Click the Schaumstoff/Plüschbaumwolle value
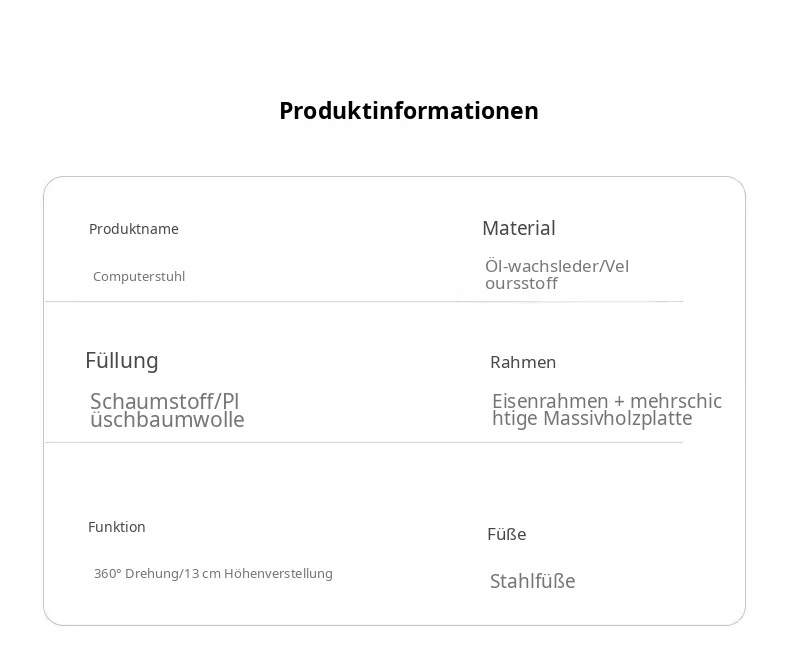 [167, 411]
